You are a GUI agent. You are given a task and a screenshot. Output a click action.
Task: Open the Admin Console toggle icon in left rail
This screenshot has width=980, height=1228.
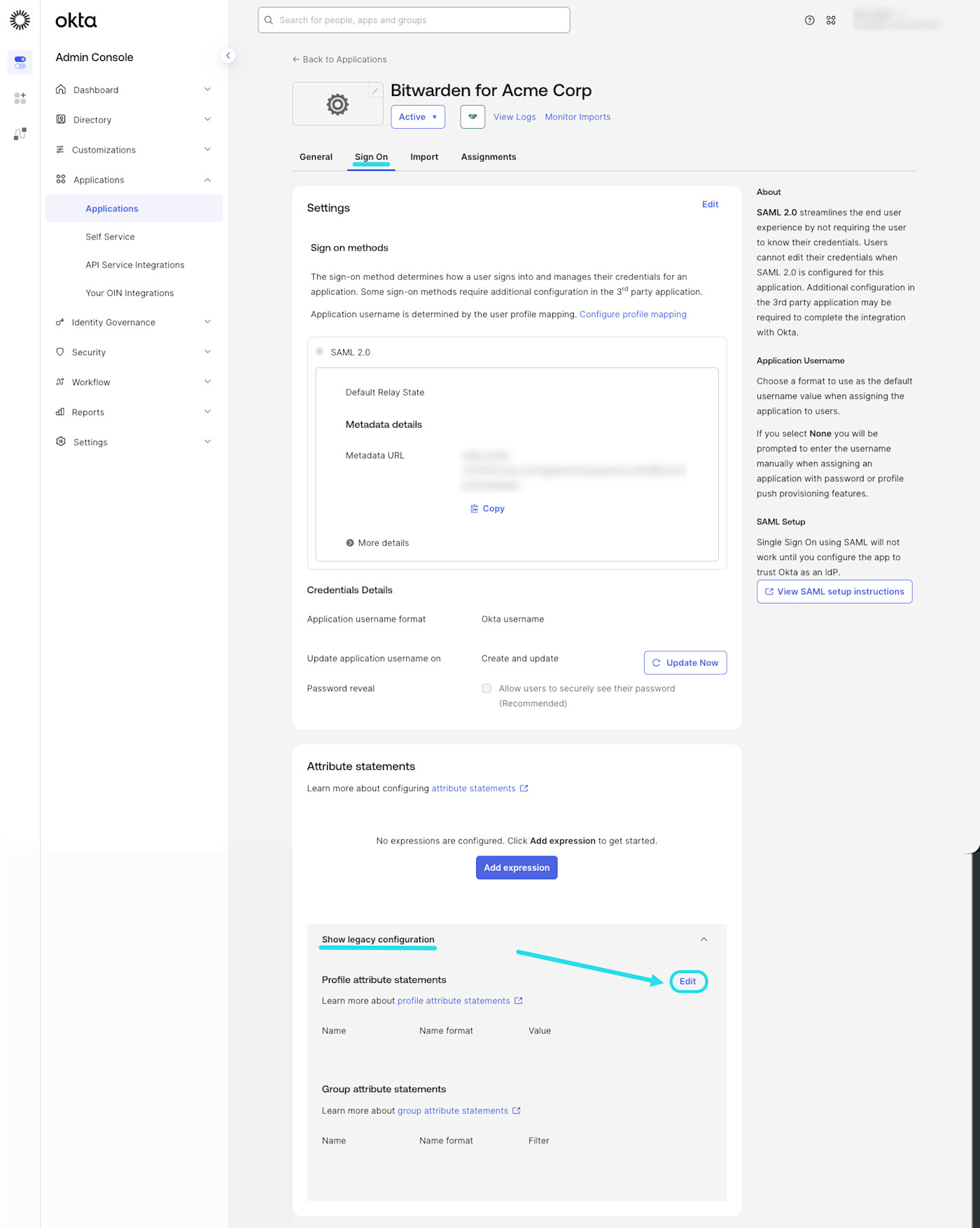coord(20,62)
